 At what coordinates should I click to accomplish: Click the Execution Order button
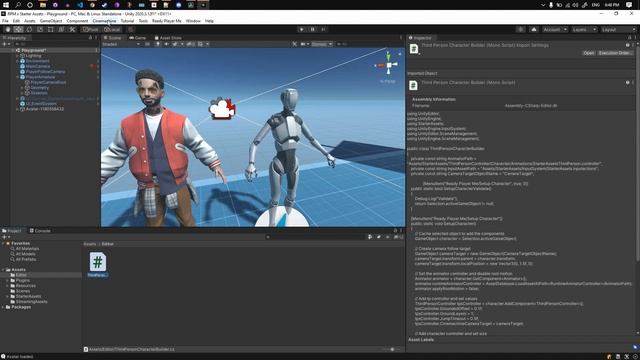tap(615, 53)
